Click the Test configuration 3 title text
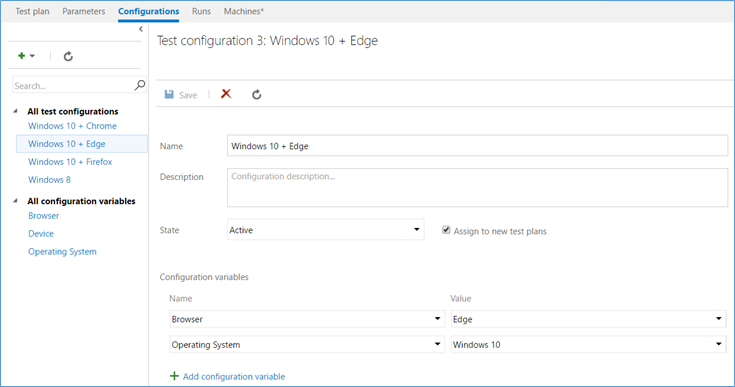The height and width of the screenshot is (387, 735). click(267, 41)
